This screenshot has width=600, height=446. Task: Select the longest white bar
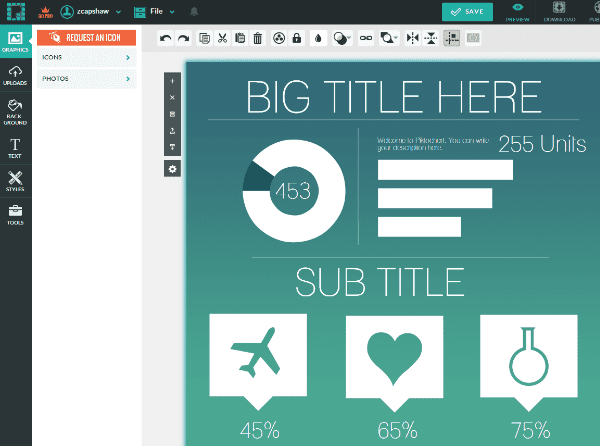coord(445,170)
